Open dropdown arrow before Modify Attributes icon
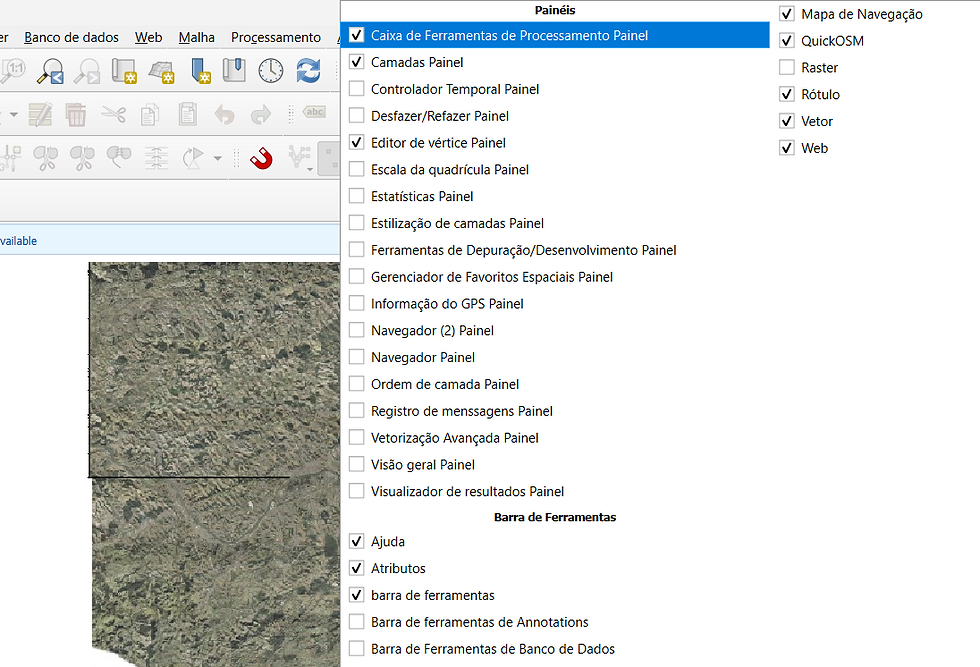 14,115
